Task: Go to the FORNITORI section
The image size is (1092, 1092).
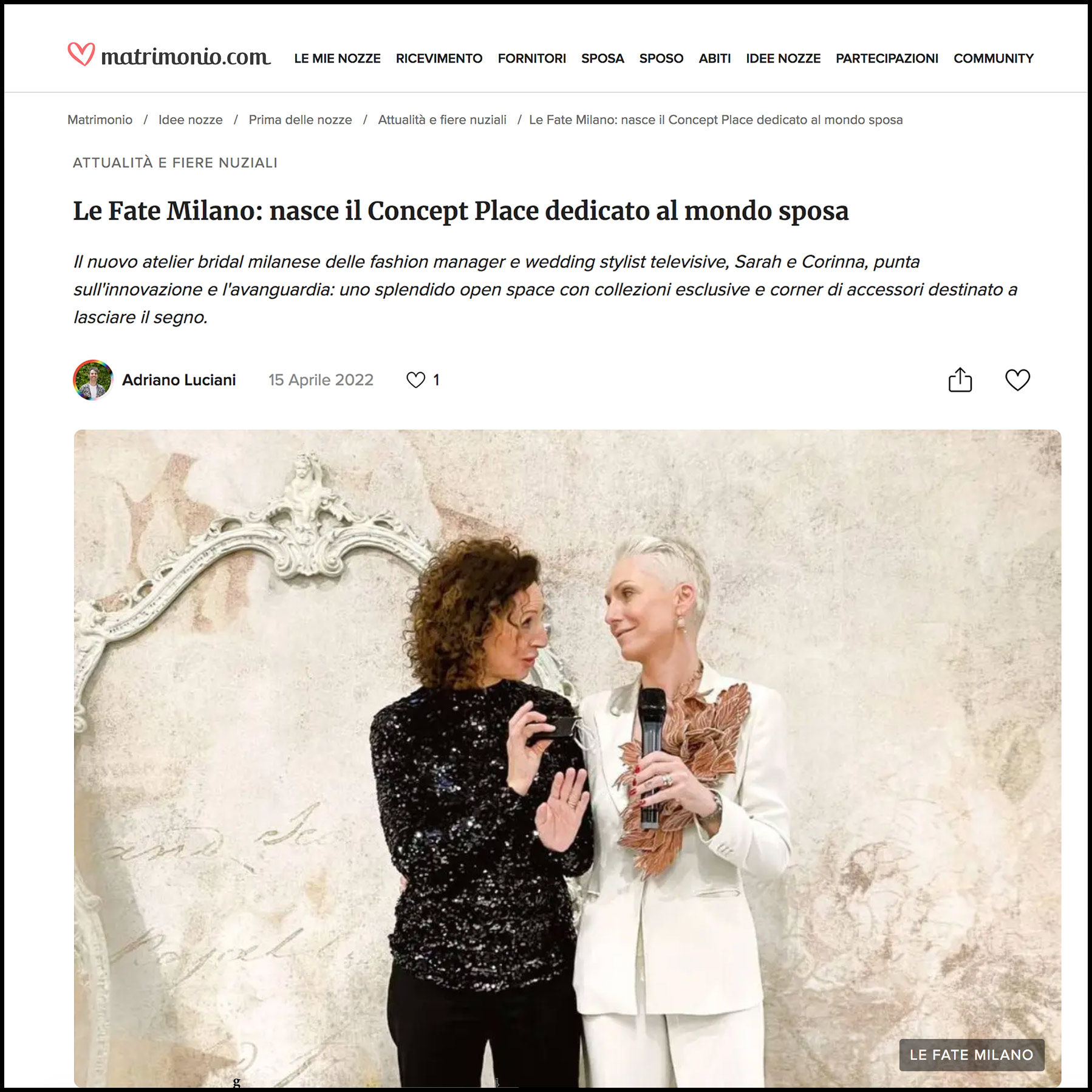Action: pos(532,58)
